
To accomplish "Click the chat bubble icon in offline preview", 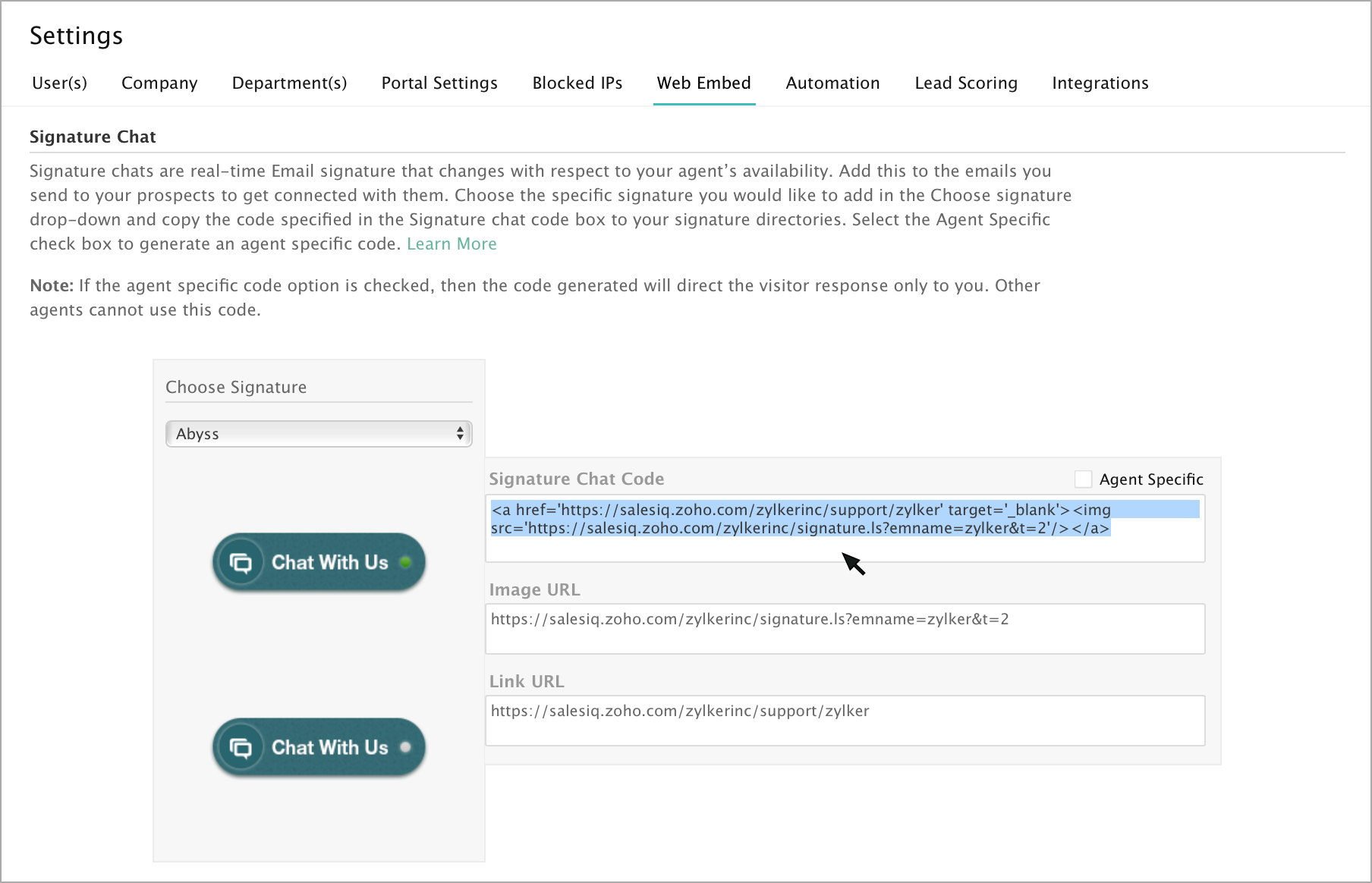I will pos(241,748).
